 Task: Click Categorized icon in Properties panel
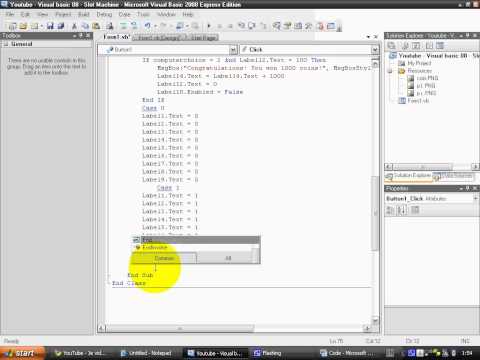[390, 210]
